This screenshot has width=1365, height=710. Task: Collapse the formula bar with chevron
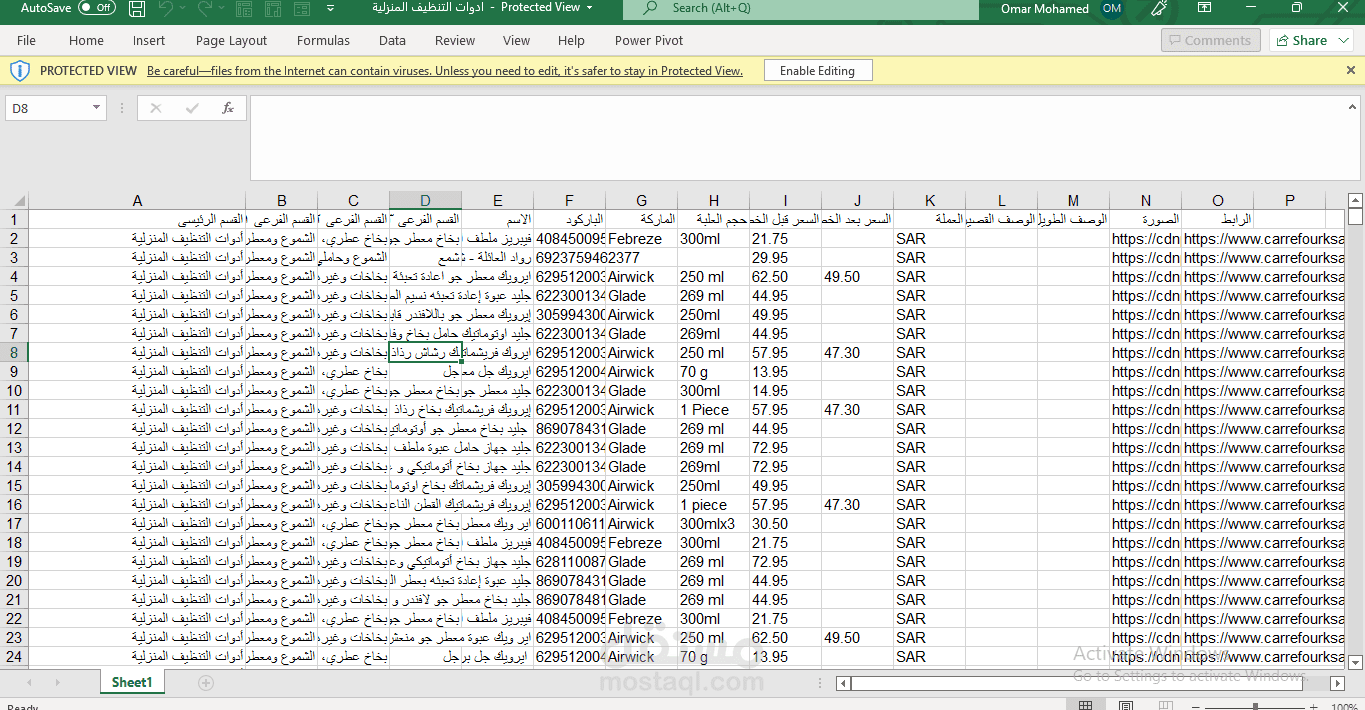(x=1352, y=107)
